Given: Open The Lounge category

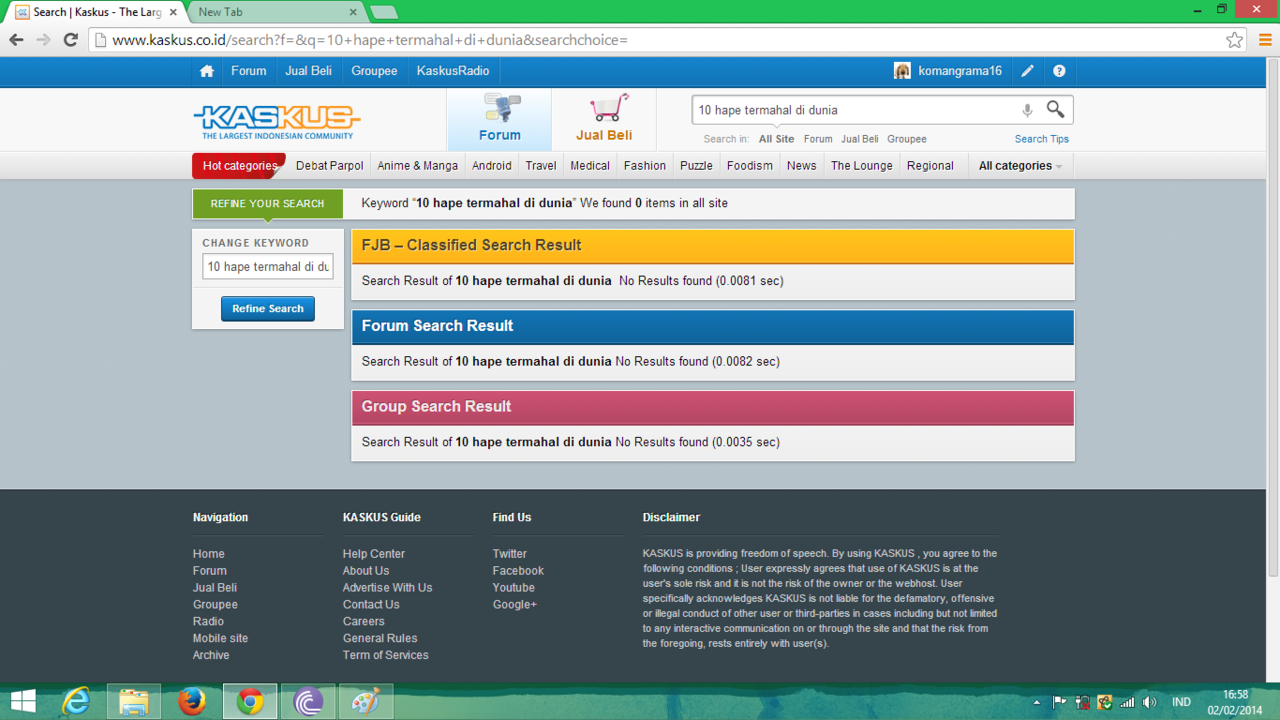Looking at the screenshot, I should click(x=861, y=166).
